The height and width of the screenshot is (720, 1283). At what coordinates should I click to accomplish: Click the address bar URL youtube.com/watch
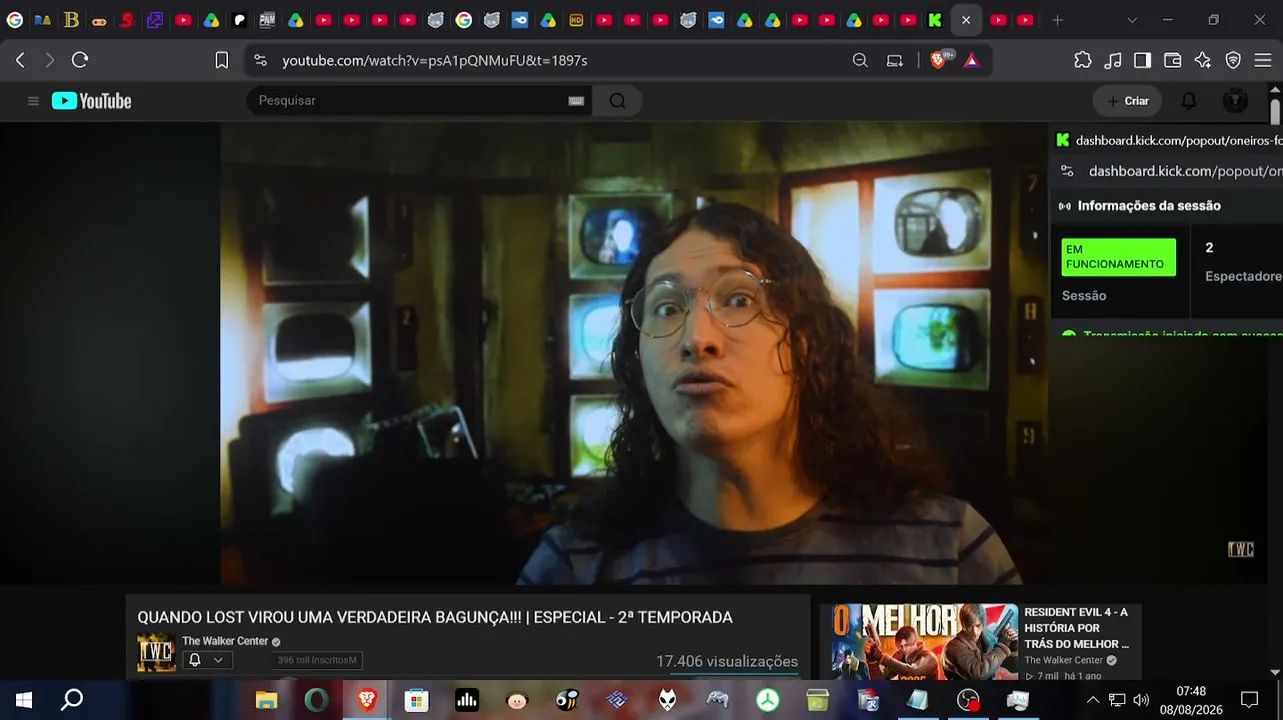coord(434,60)
